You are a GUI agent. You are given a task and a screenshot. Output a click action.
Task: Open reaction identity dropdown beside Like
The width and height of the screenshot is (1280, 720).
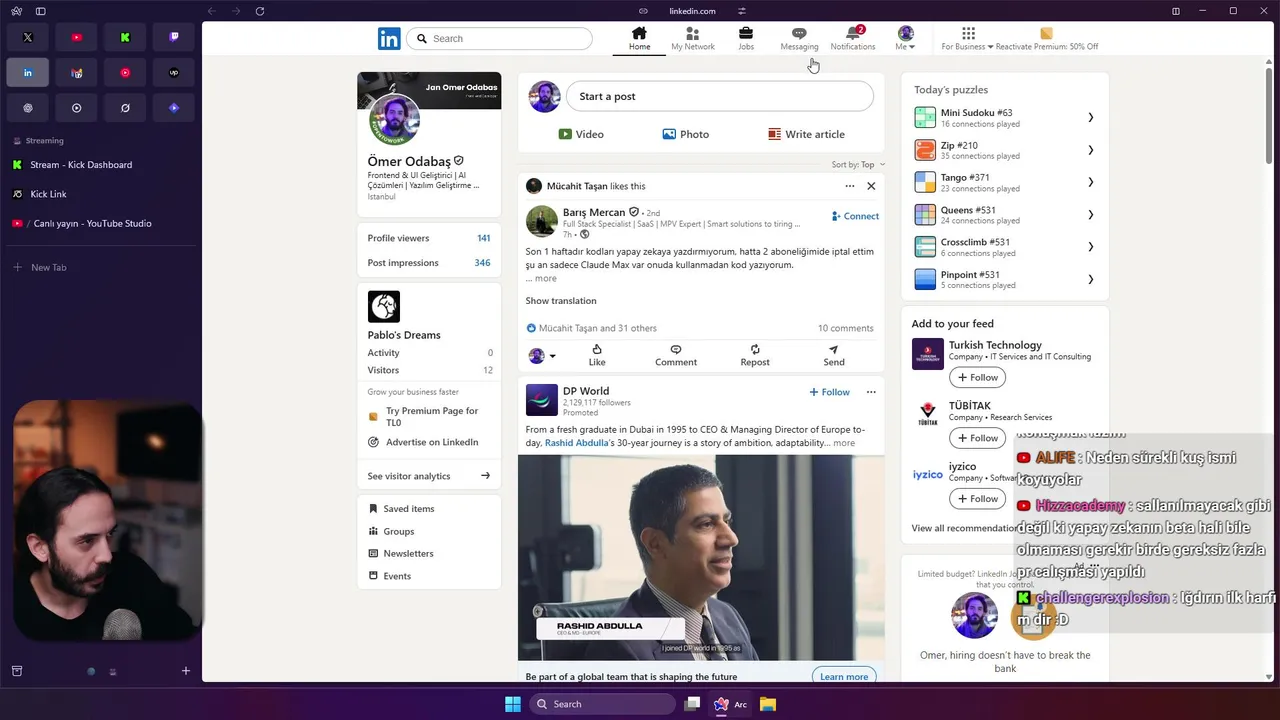tap(542, 356)
